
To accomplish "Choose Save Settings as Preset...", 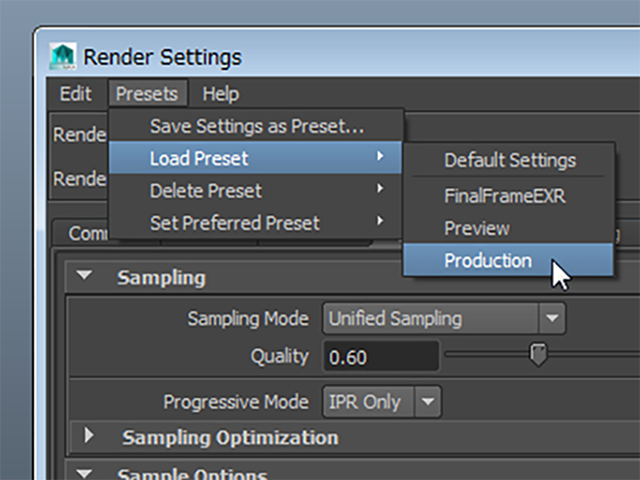I will (256, 126).
